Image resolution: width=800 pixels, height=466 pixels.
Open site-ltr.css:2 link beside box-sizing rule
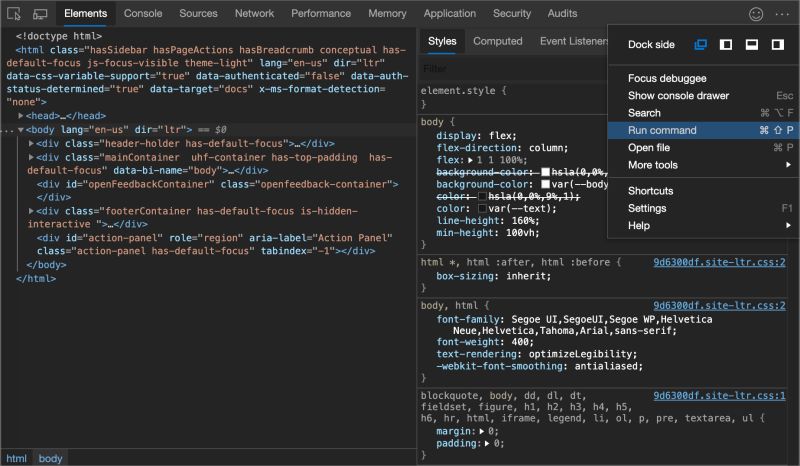tap(719, 262)
